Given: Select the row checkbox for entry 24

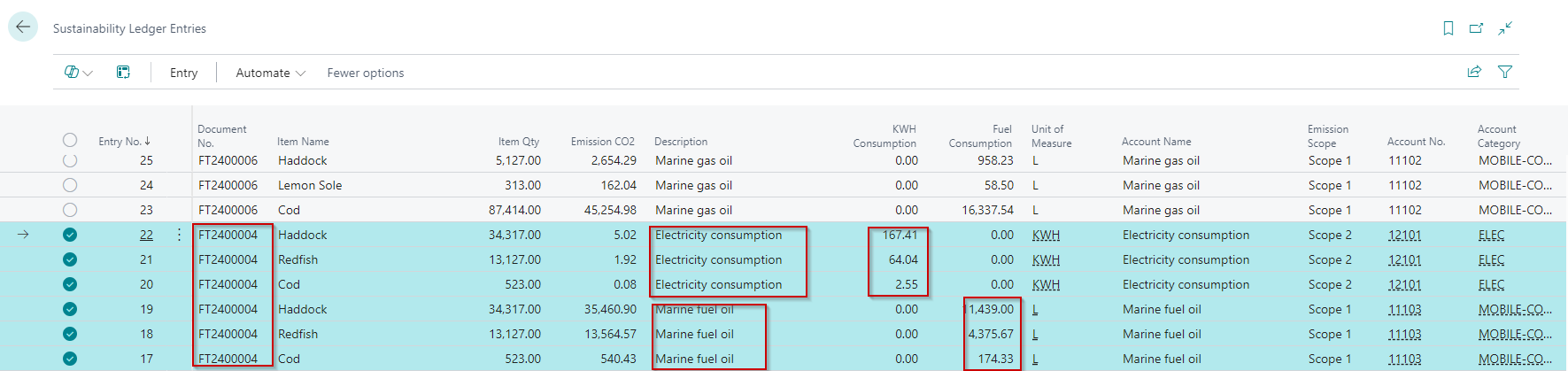Looking at the screenshot, I should [x=70, y=185].
